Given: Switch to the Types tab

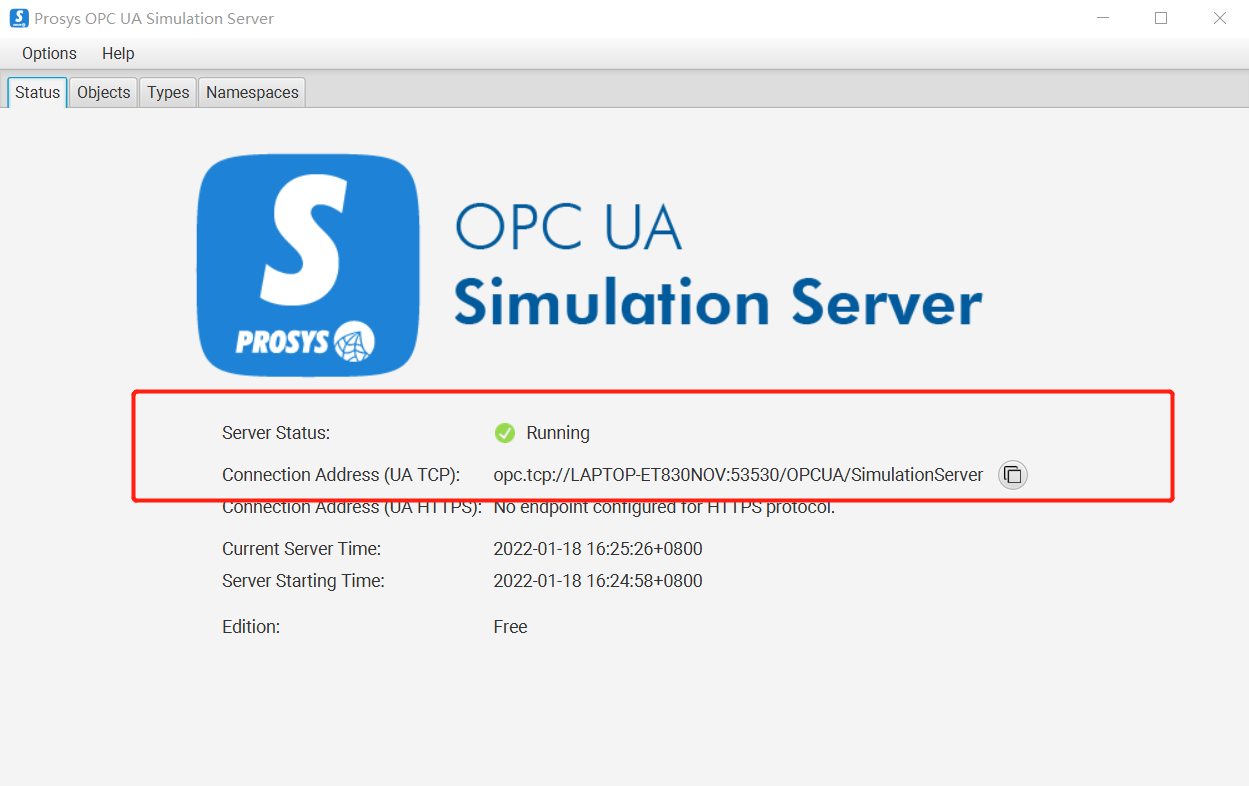Looking at the screenshot, I should [168, 92].
